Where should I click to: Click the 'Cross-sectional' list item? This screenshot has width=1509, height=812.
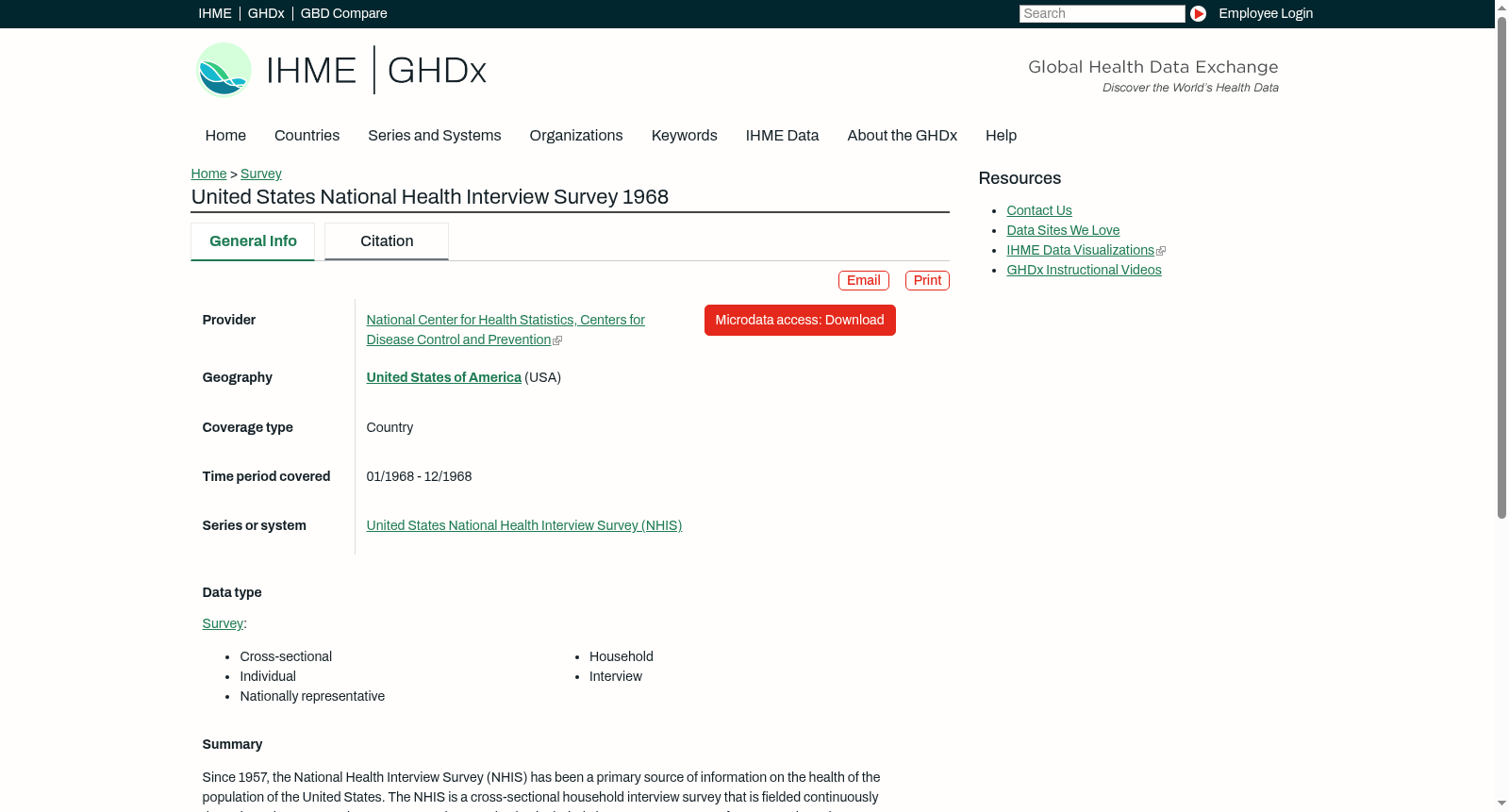[x=286, y=656]
